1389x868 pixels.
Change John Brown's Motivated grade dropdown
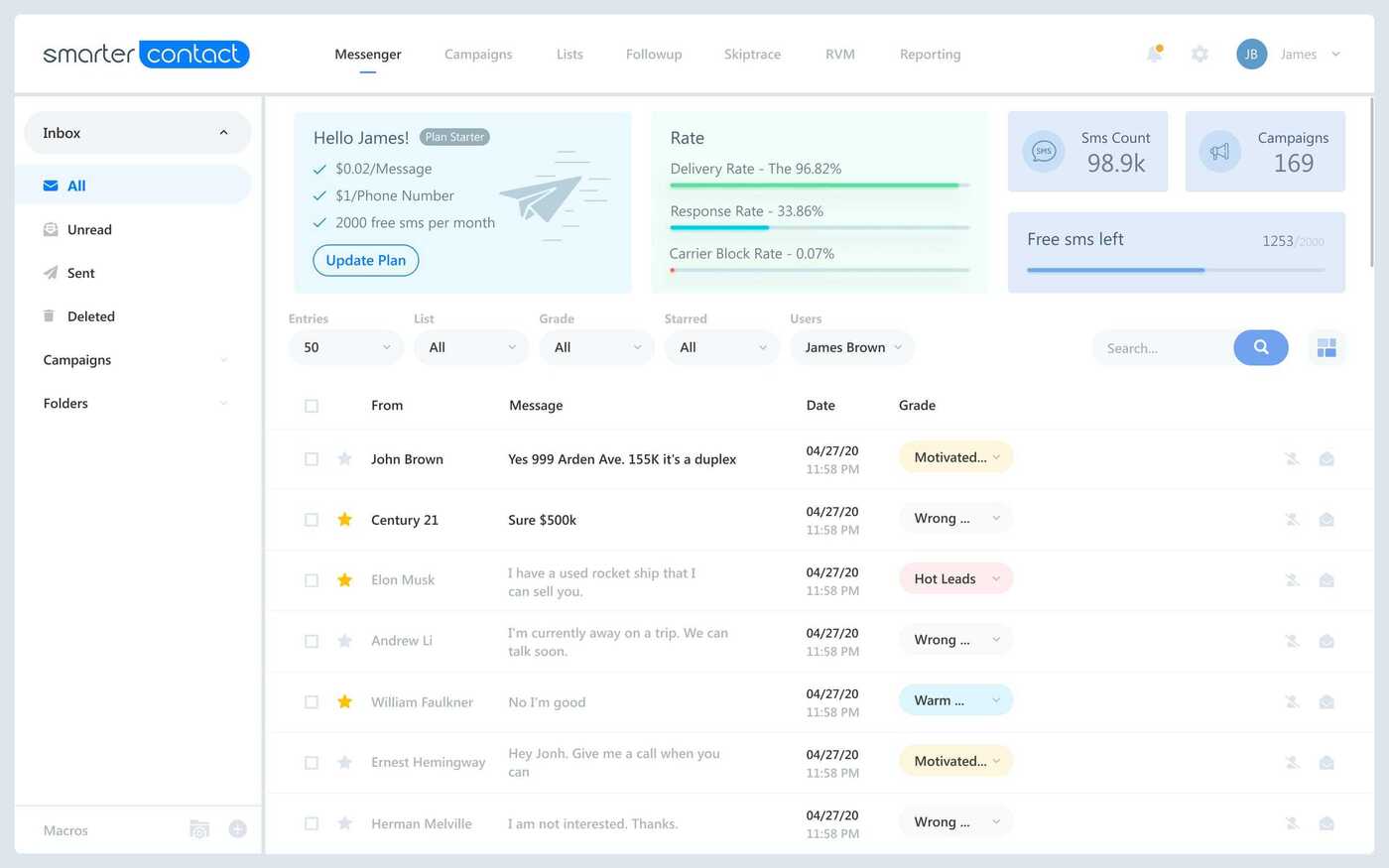[955, 457]
